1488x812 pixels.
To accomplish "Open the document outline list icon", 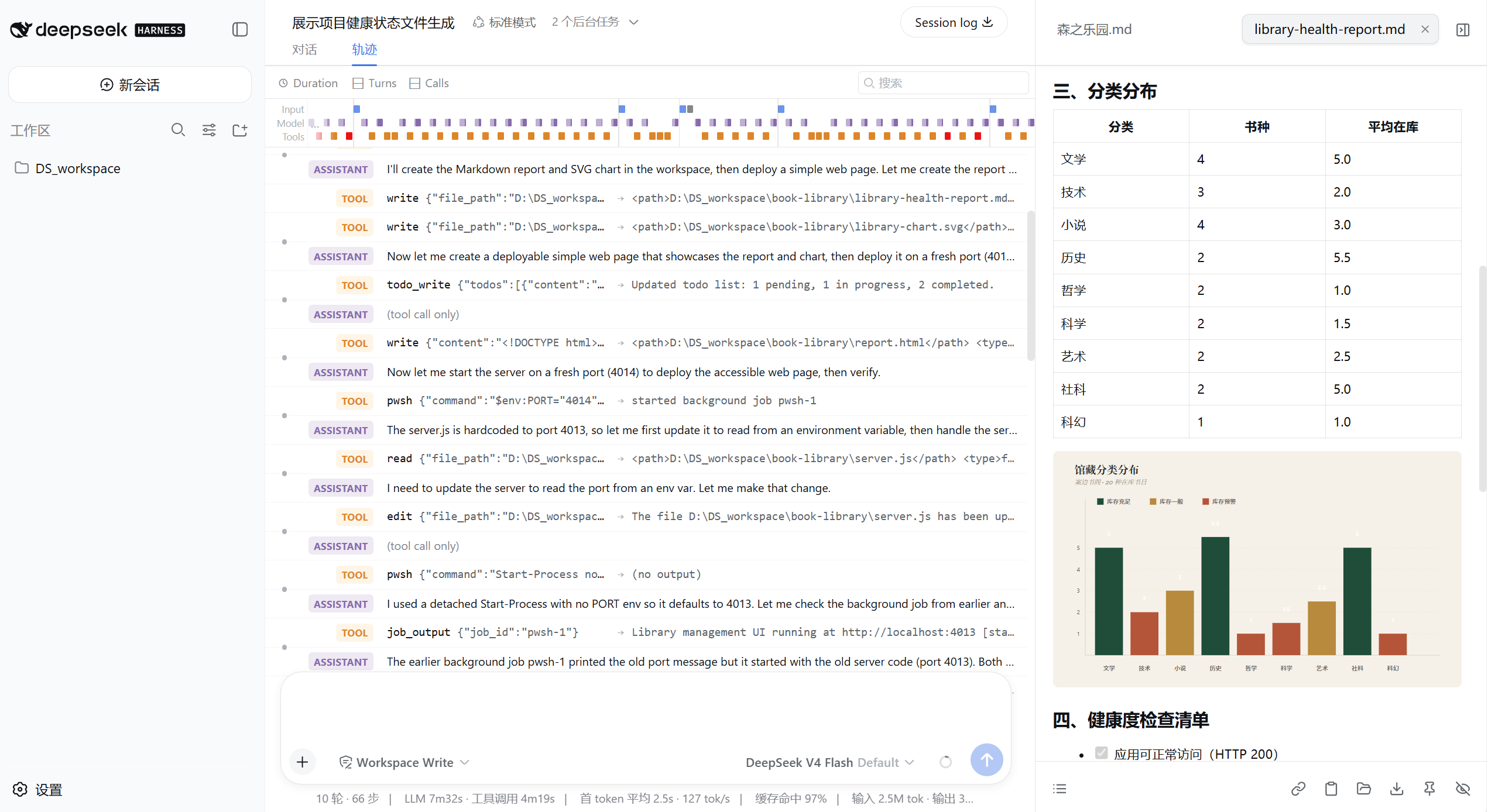I will [1060, 789].
